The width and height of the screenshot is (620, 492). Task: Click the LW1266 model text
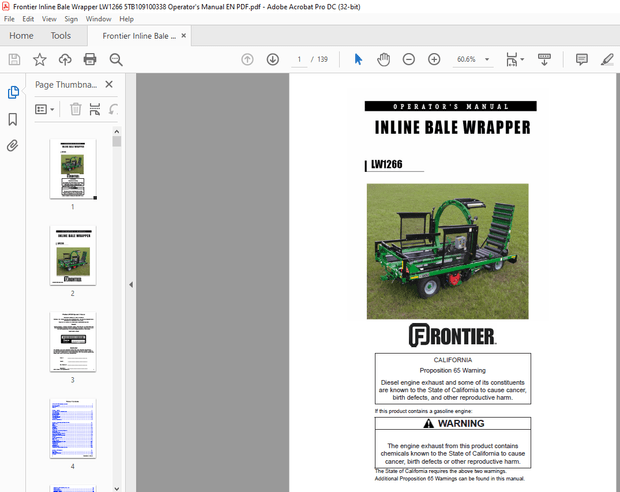386,164
